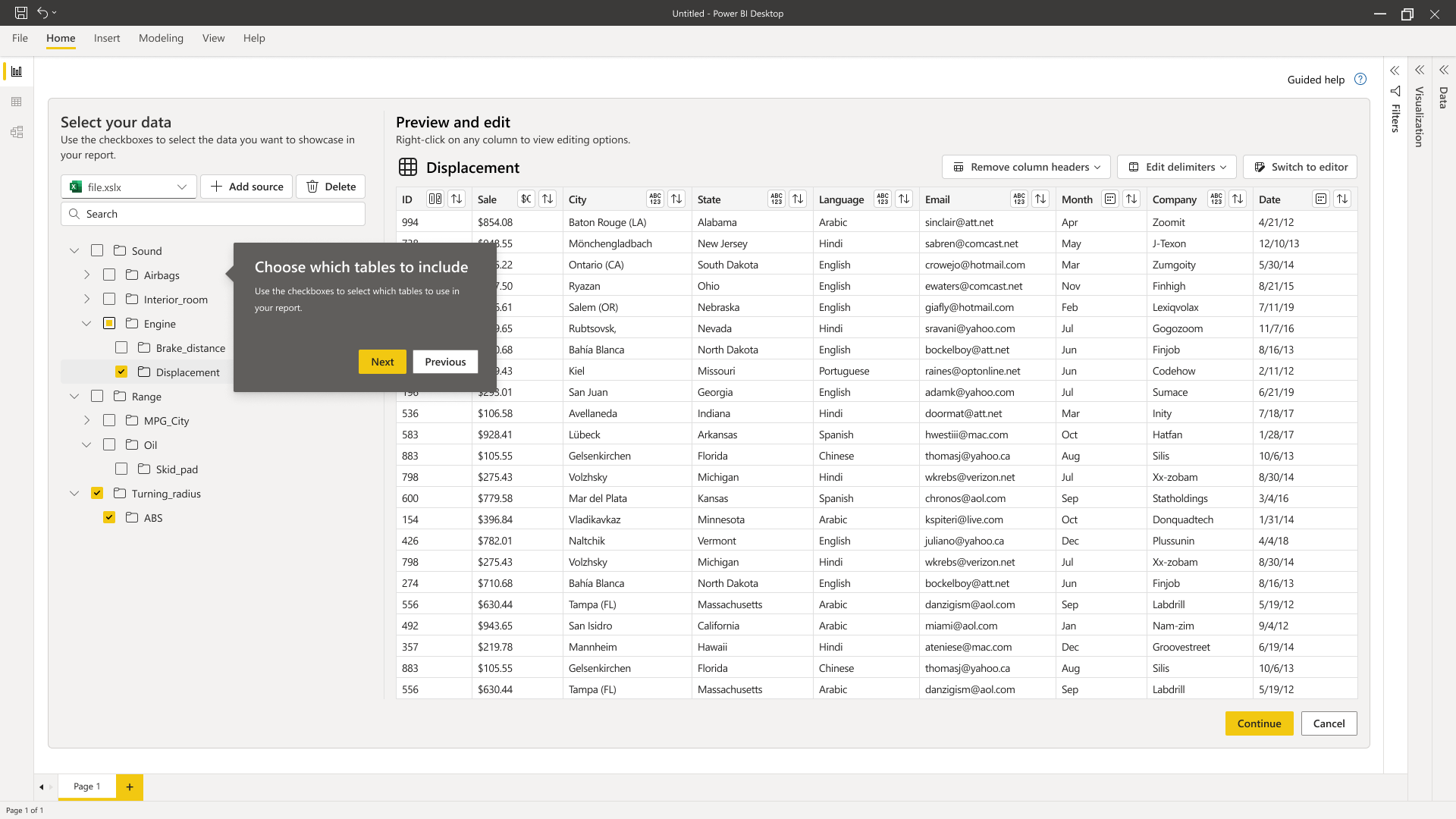
Task: Expand the Airbags tree node
Action: [86, 275]
